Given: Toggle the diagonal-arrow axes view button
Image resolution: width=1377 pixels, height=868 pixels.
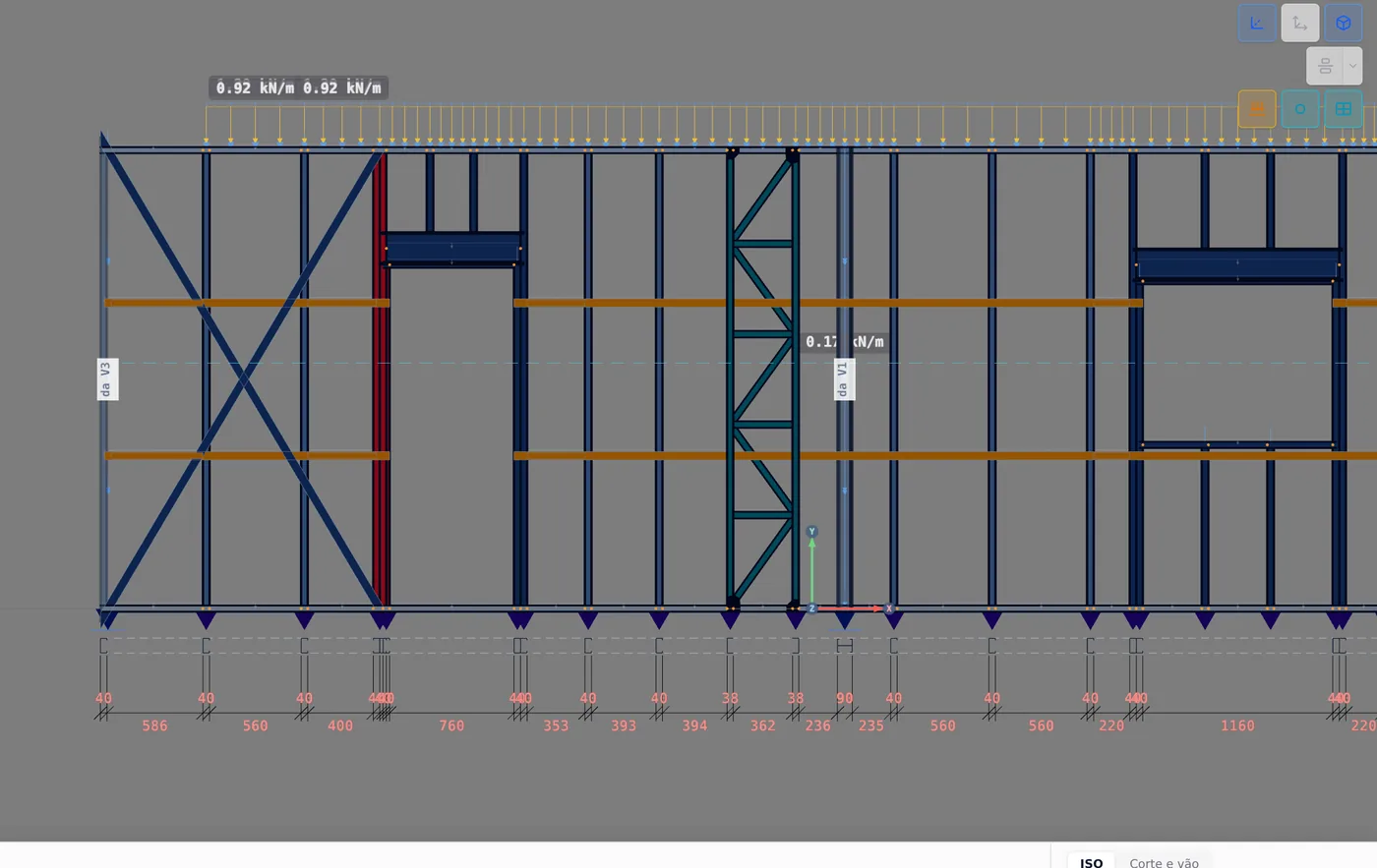Looking at the screenshot, I should [x=1257, y=23].
